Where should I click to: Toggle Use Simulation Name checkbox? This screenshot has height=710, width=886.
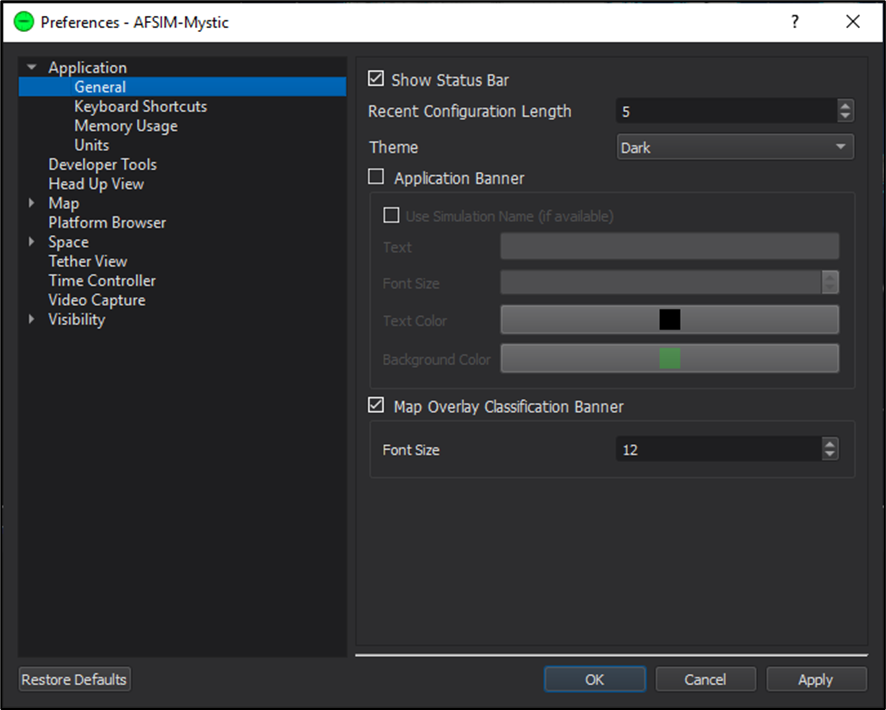[x=391, y=215]
